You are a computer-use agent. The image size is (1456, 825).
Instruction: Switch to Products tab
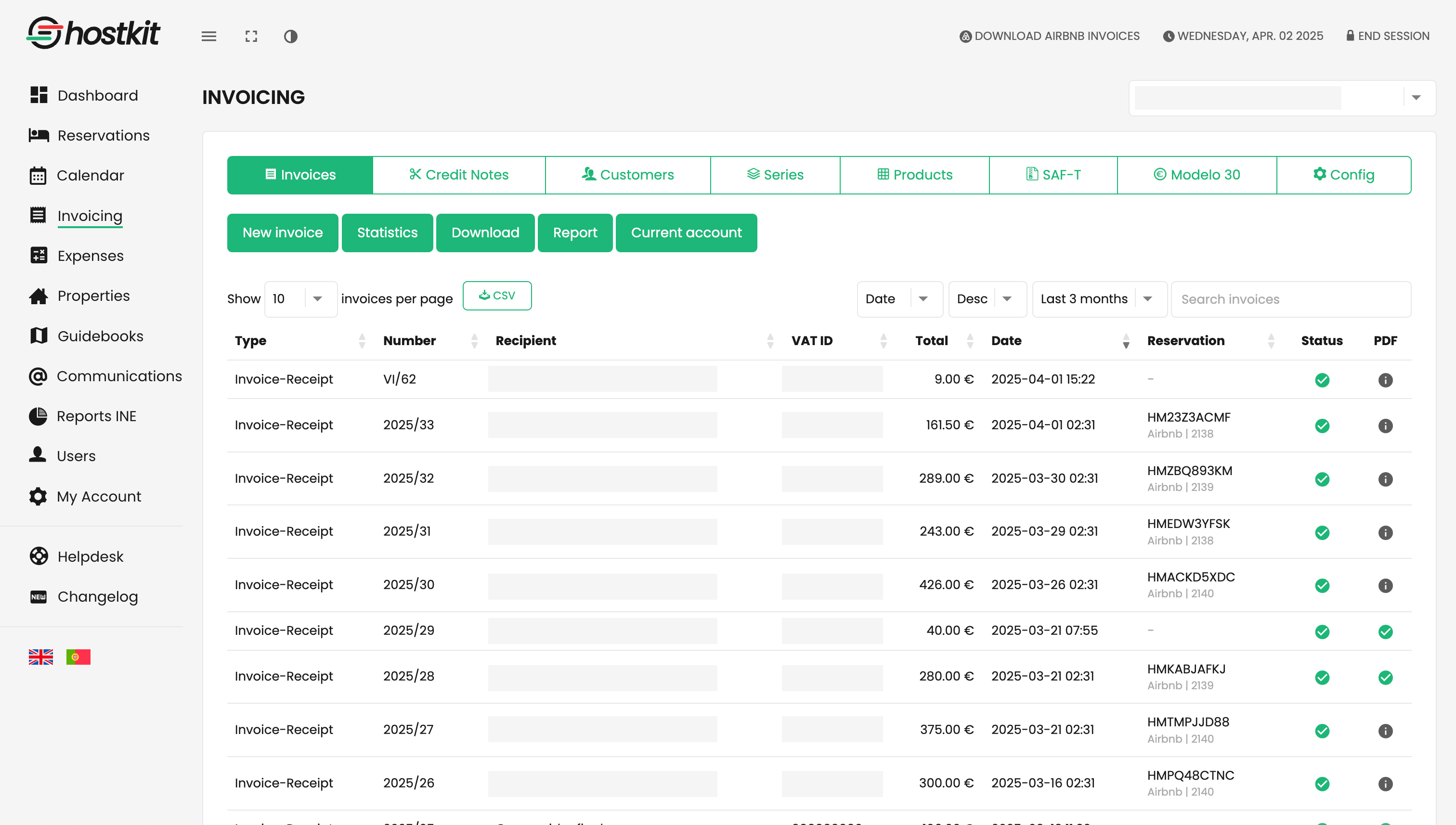(915, 175)
